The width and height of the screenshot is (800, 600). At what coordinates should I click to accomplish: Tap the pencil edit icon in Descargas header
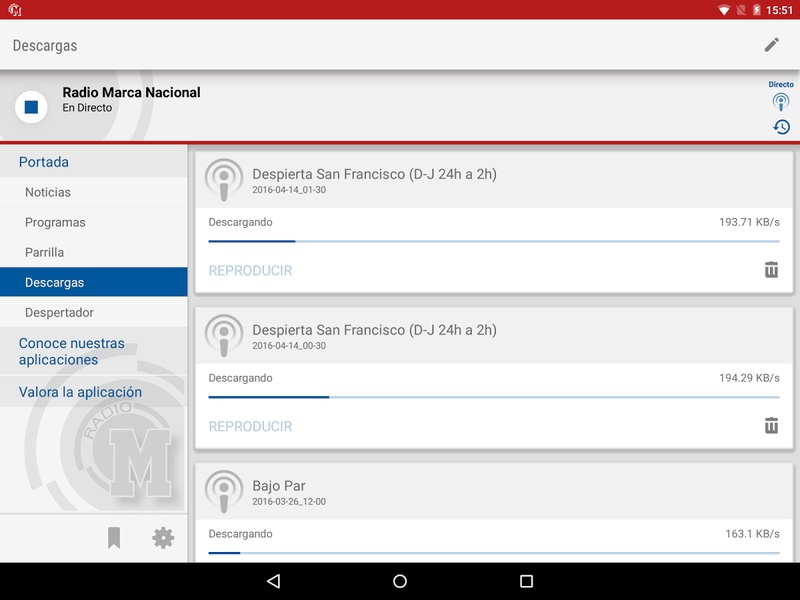click(x=771, y=45)
